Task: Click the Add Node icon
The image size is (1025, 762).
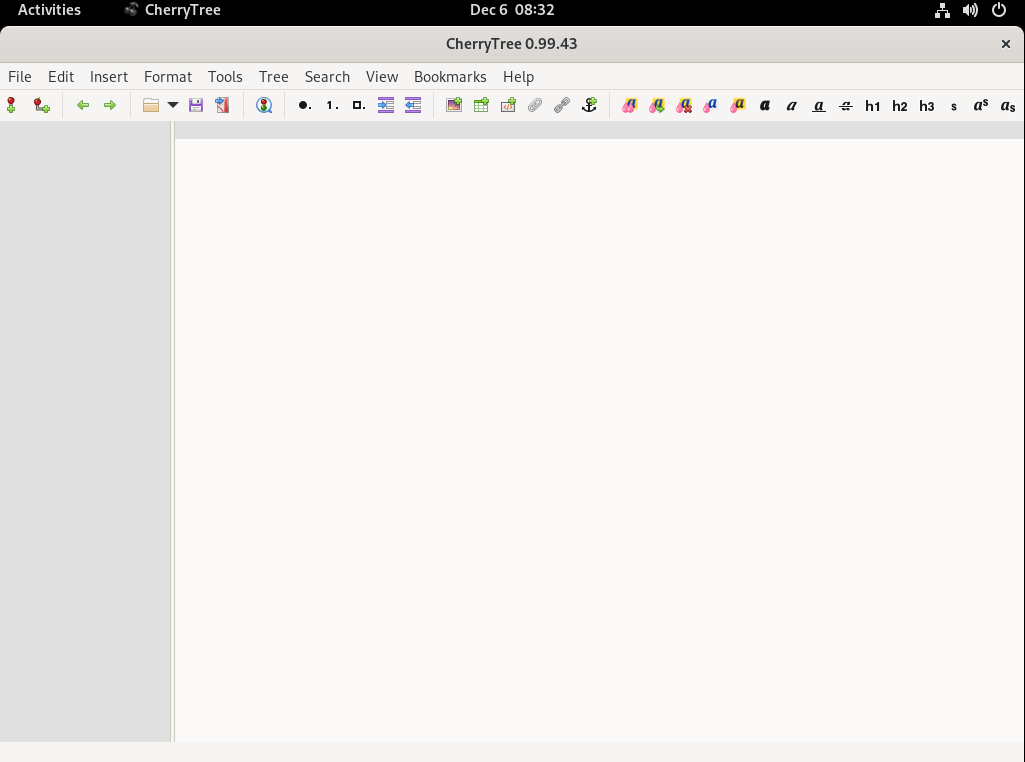Action: (11, 105)
